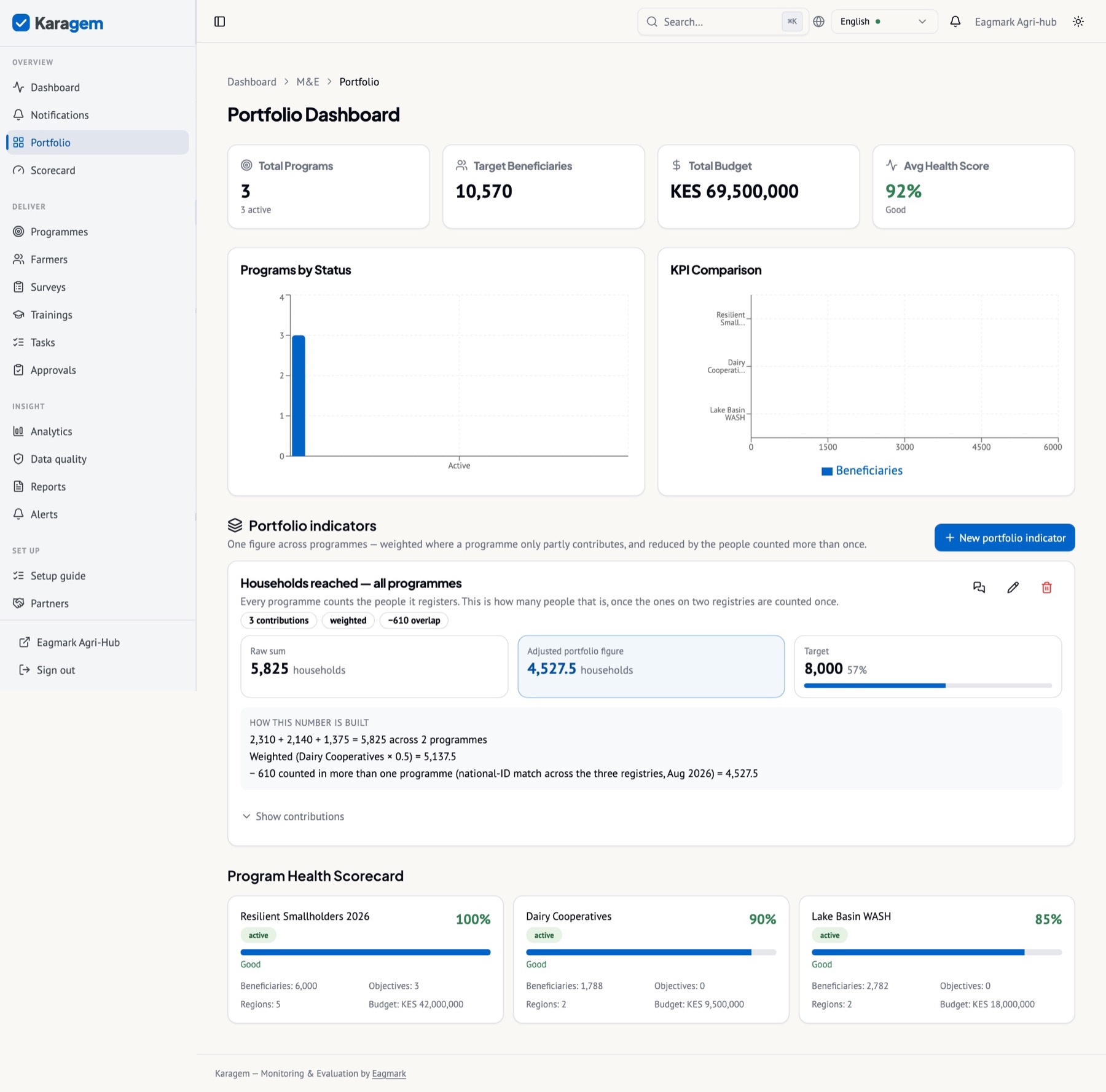Select Portfolio in sidebar

(98, 143)
